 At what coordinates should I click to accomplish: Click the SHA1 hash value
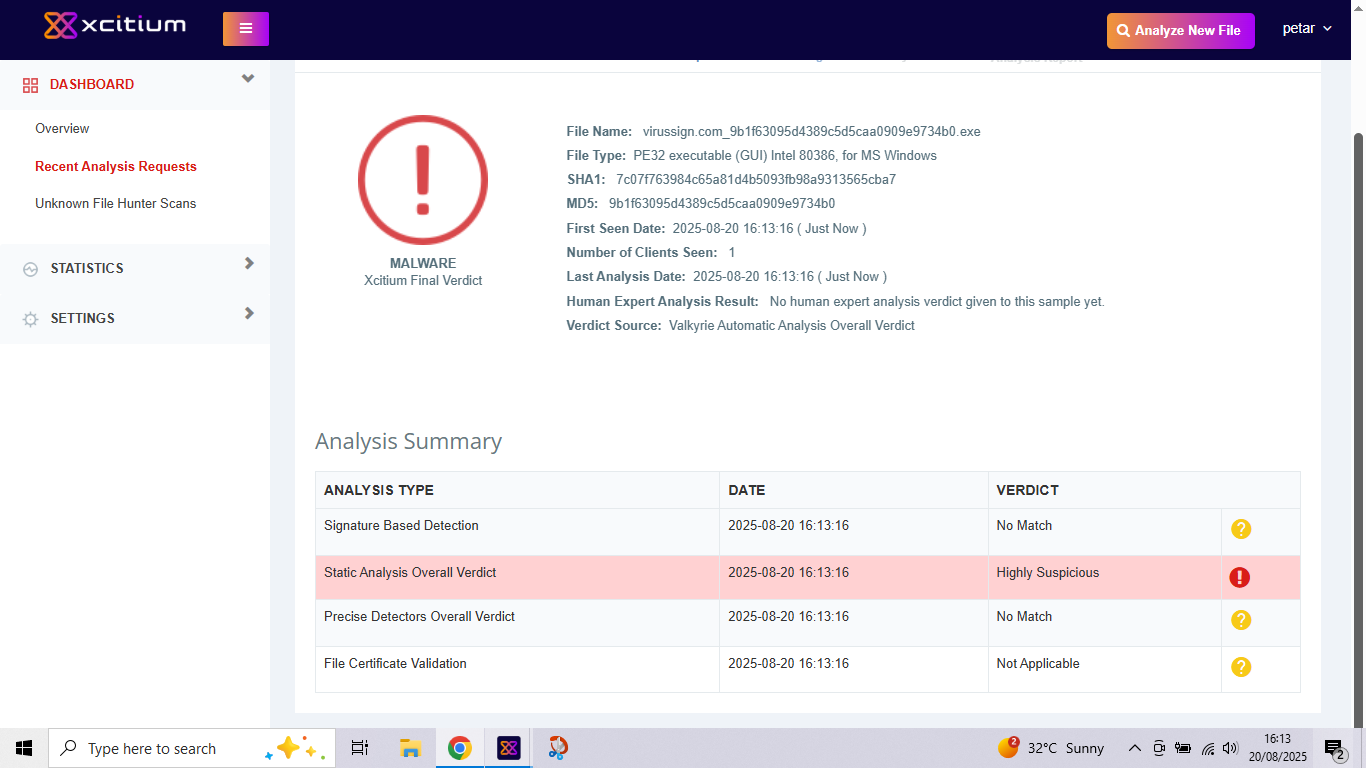pos(756,179)
